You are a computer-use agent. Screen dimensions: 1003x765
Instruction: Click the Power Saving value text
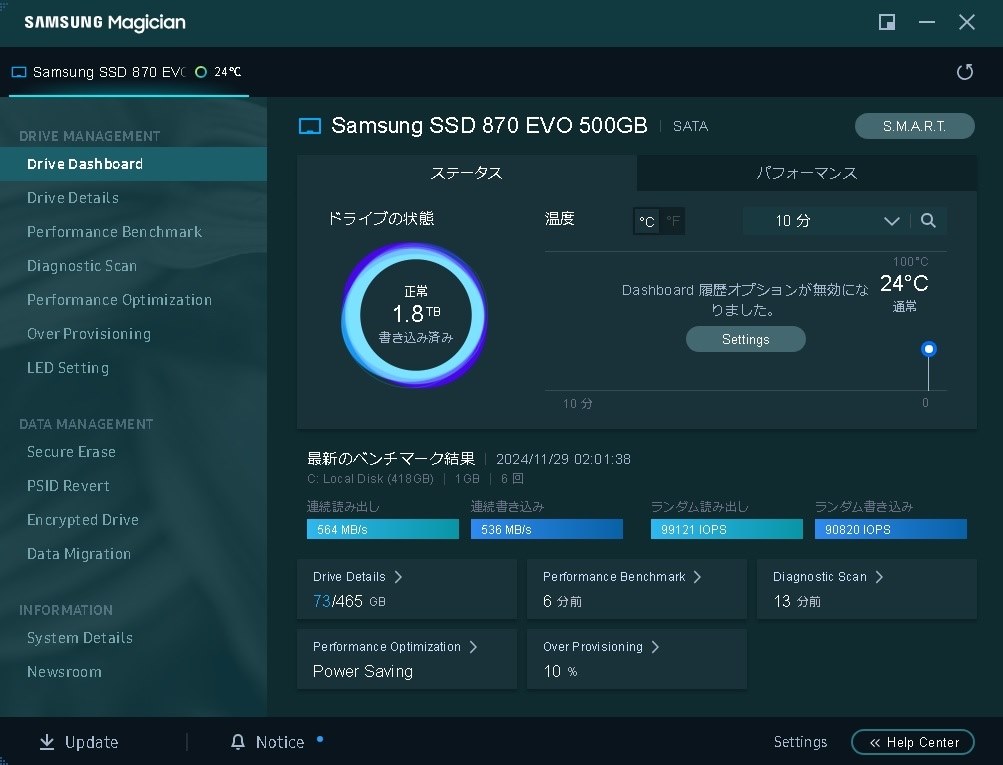(363, 671)
